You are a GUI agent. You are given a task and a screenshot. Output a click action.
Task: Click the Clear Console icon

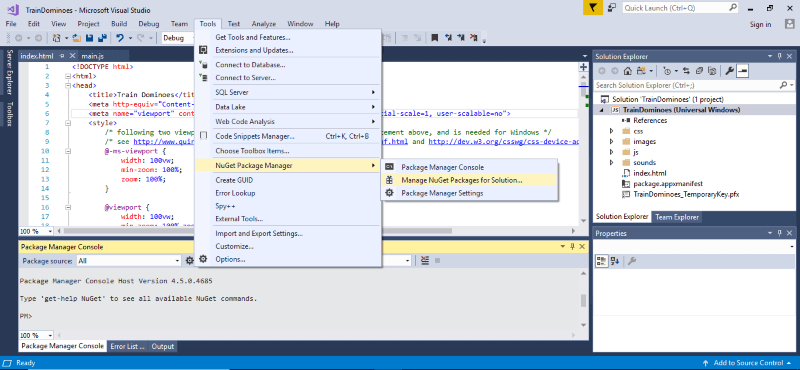426,260
